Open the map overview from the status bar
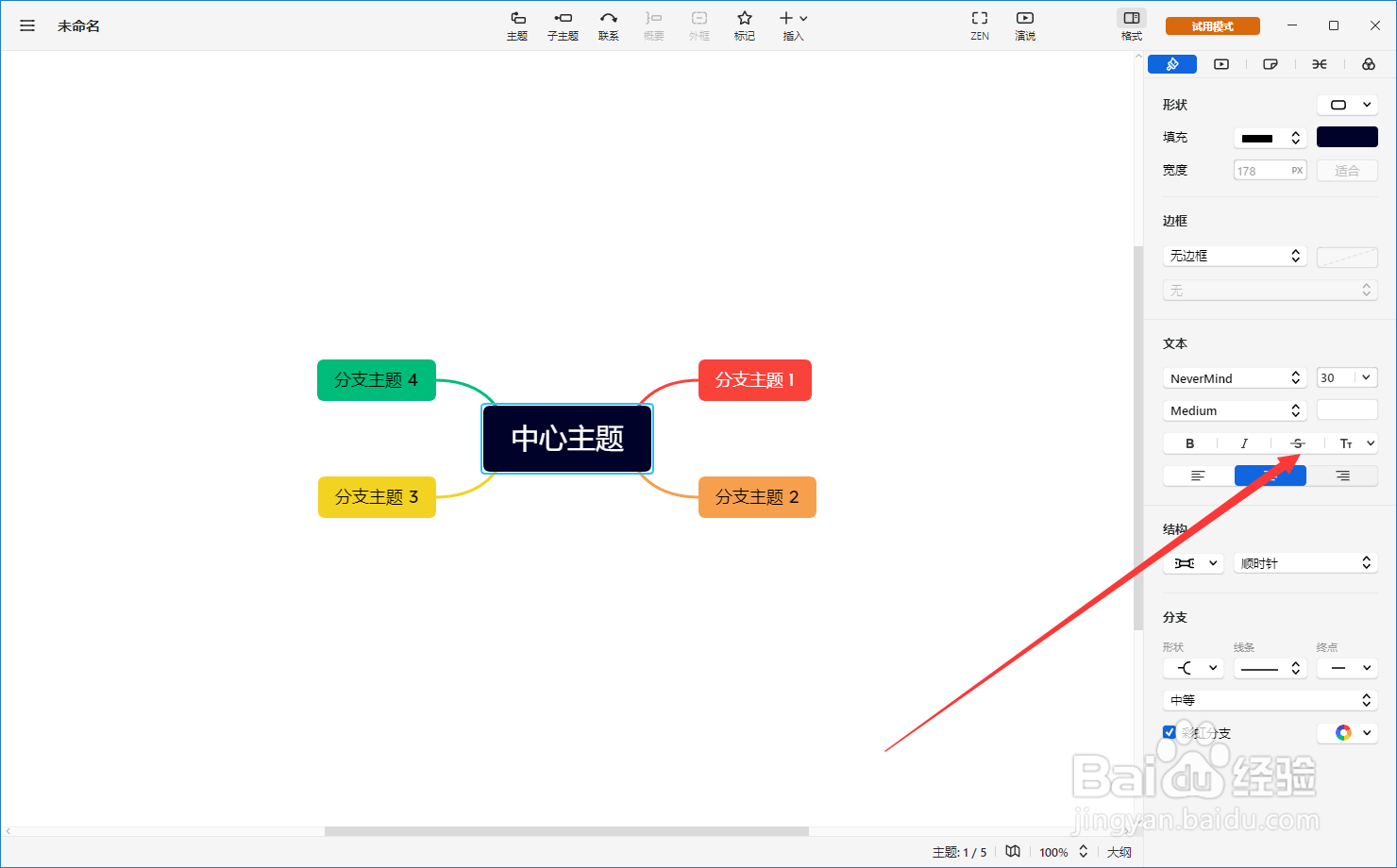 click(1012, 851)
